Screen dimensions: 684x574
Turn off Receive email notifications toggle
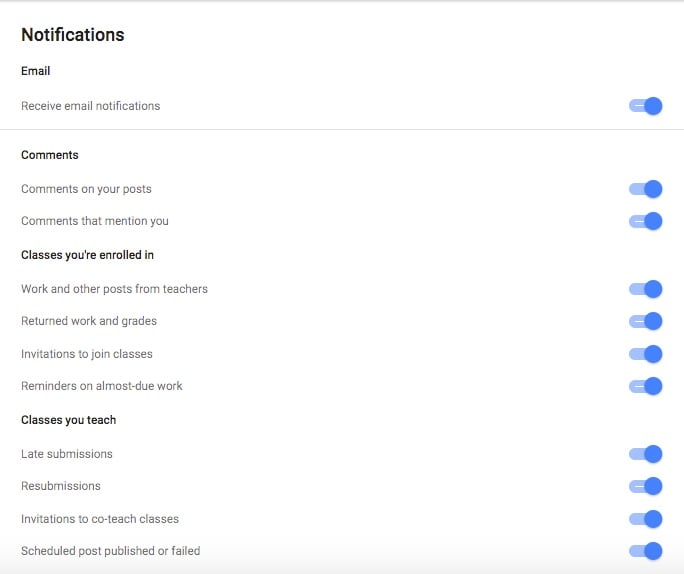pyautogui.click(x=646, y=106)
